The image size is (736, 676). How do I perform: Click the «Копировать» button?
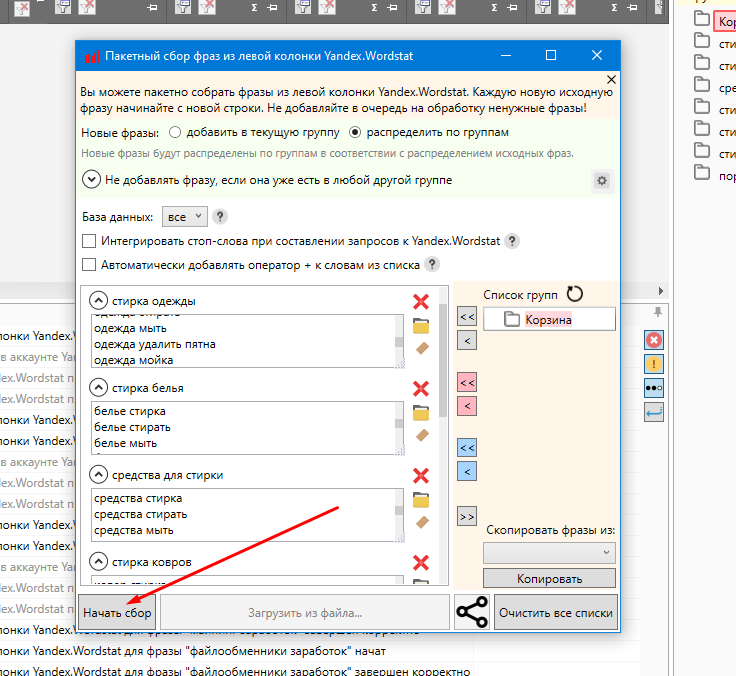click(549, 578)
